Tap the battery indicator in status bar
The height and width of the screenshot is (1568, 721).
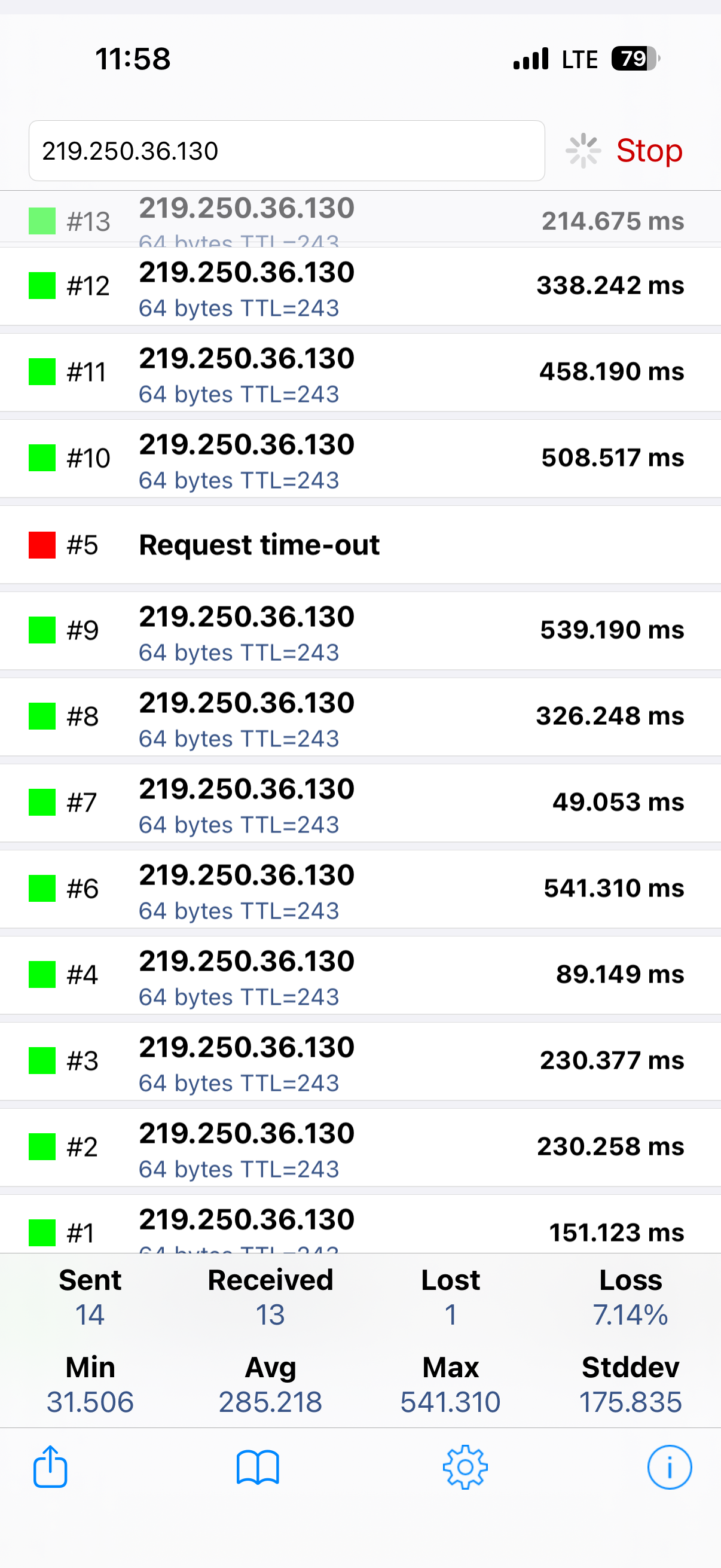pos(636,59)
